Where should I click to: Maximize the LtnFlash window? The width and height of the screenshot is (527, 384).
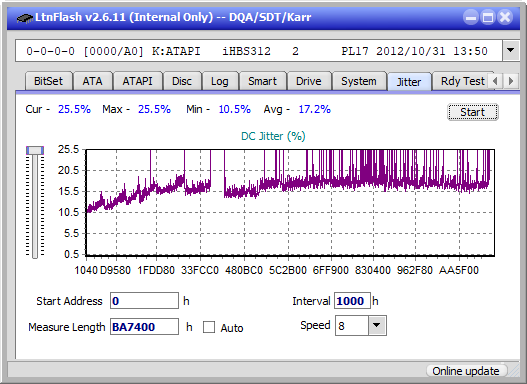point(488,17)
